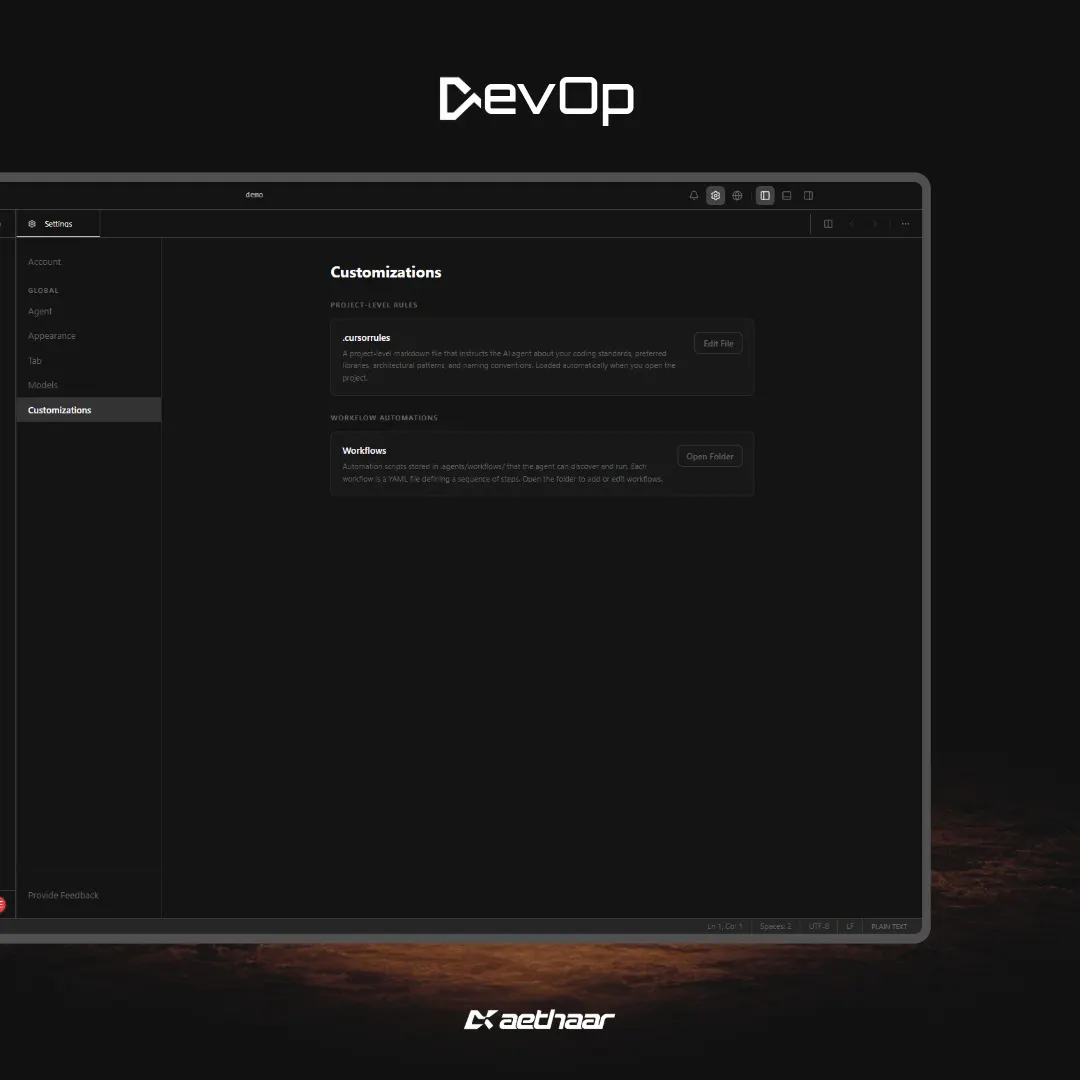
Task: Go back with the left chevron arrow
Action: tap(851, 224)
